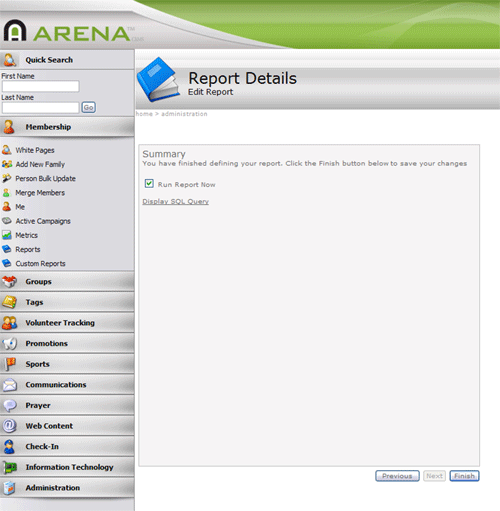
Task: Click the Previous button
Action: [x=397, y=476]
